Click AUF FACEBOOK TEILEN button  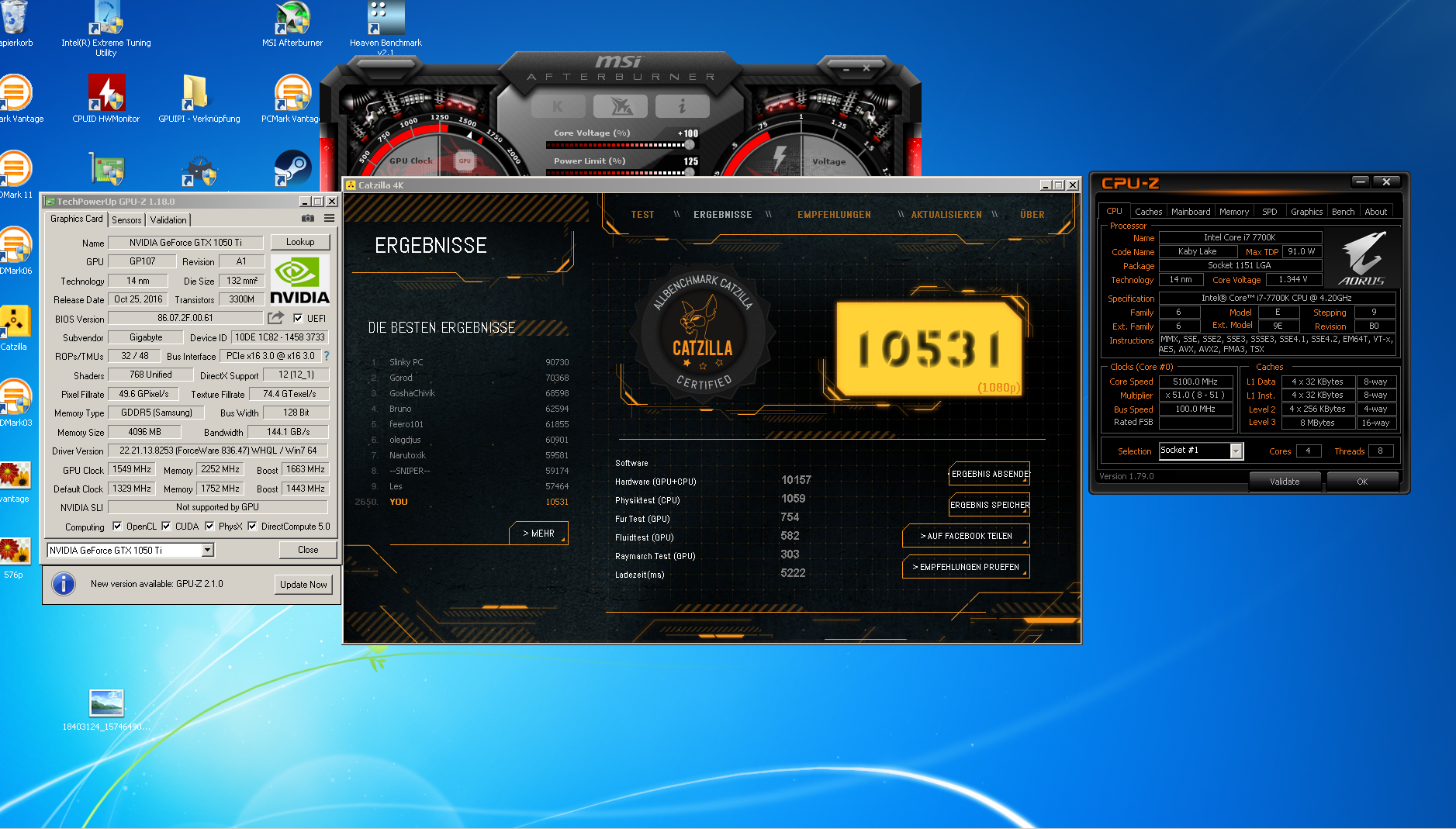coord(966,536)
